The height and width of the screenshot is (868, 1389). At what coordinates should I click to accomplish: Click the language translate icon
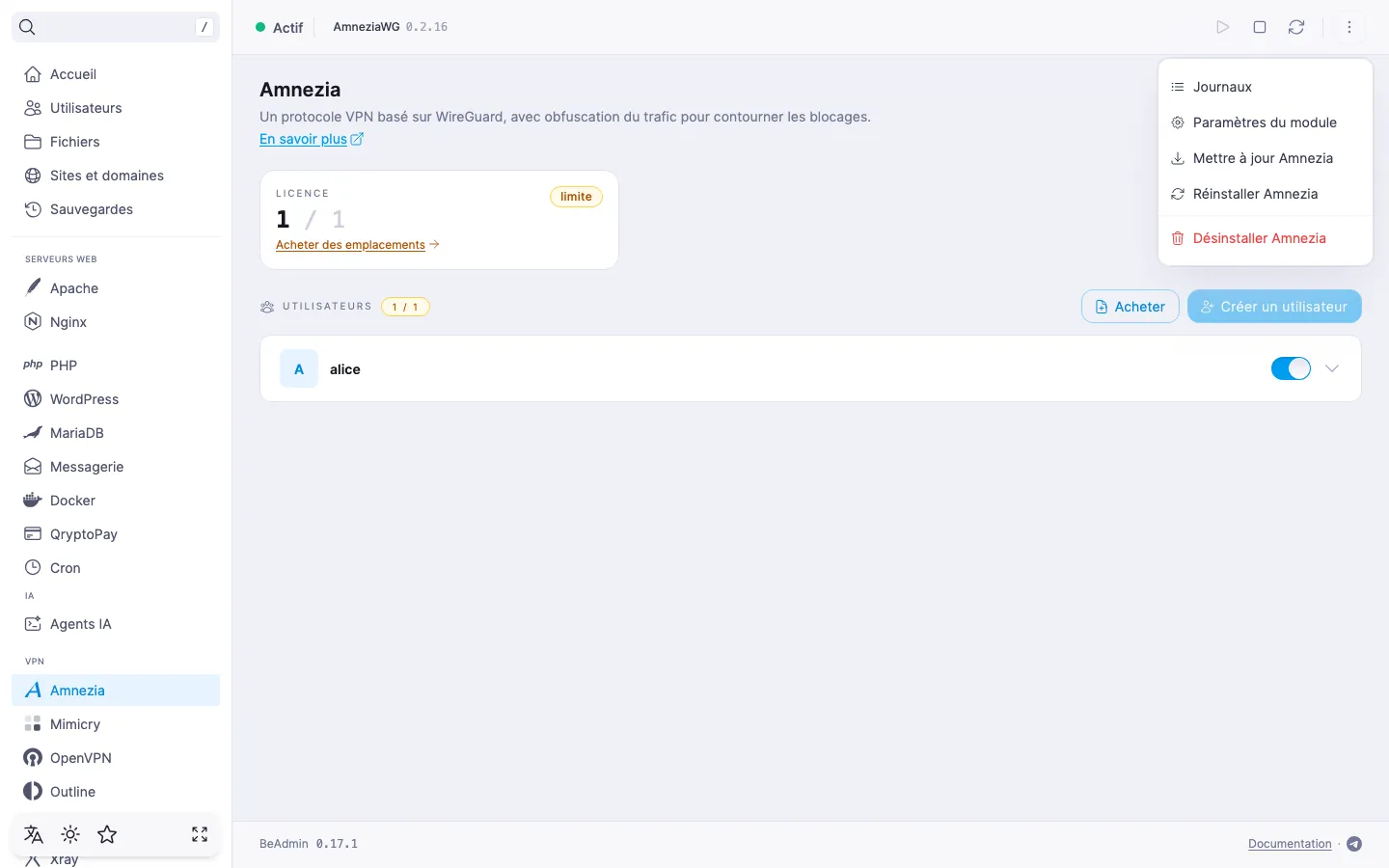tap(34, 834)
